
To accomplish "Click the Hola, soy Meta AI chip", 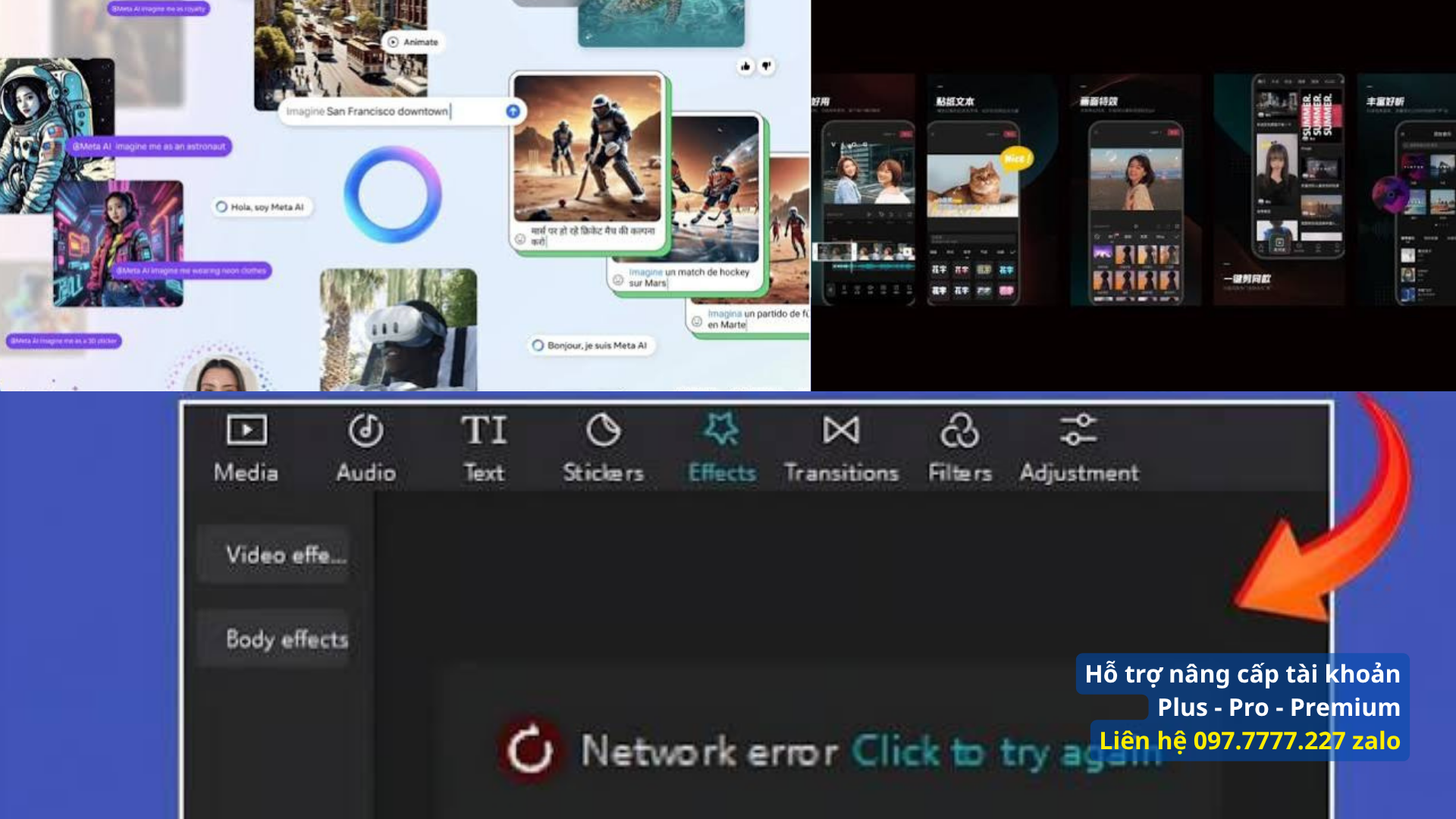I will (x=261, y=207).
